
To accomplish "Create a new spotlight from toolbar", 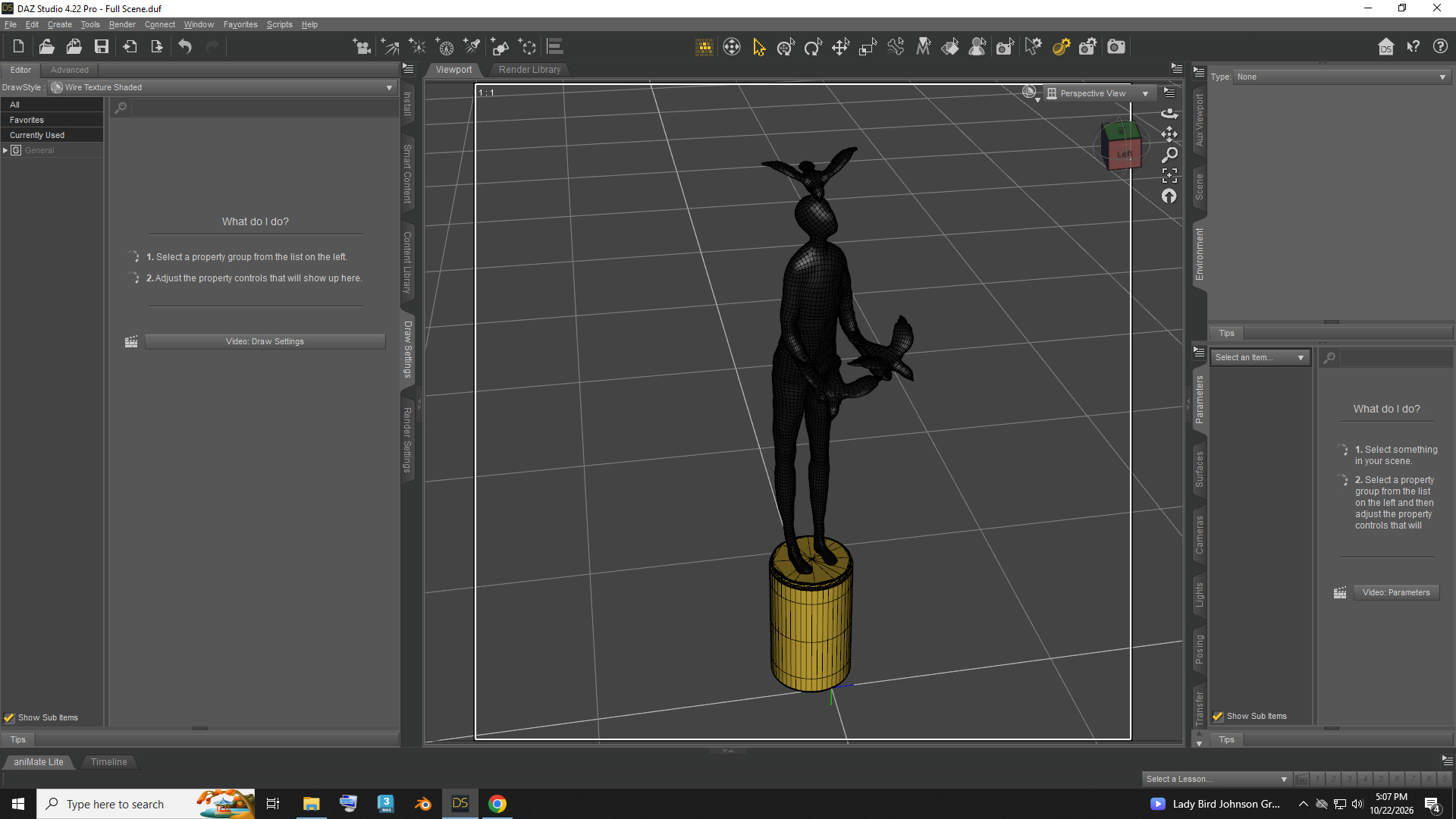I will [x=472, y=47].
